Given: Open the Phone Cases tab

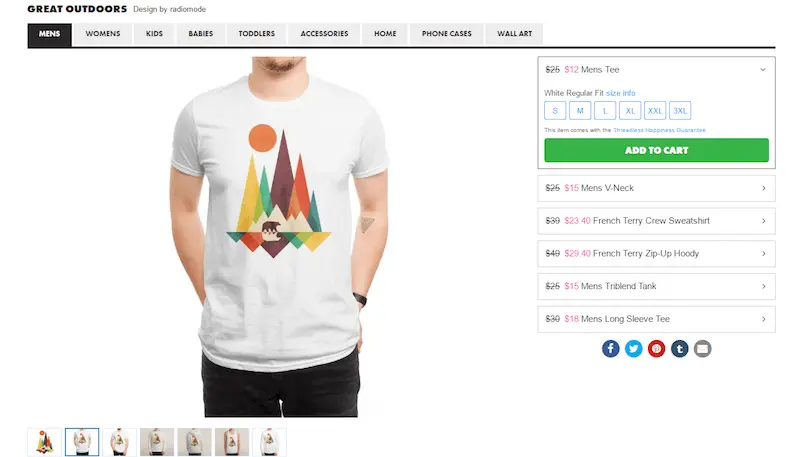Looking at the screenshot, I should [x=446, y=34].
